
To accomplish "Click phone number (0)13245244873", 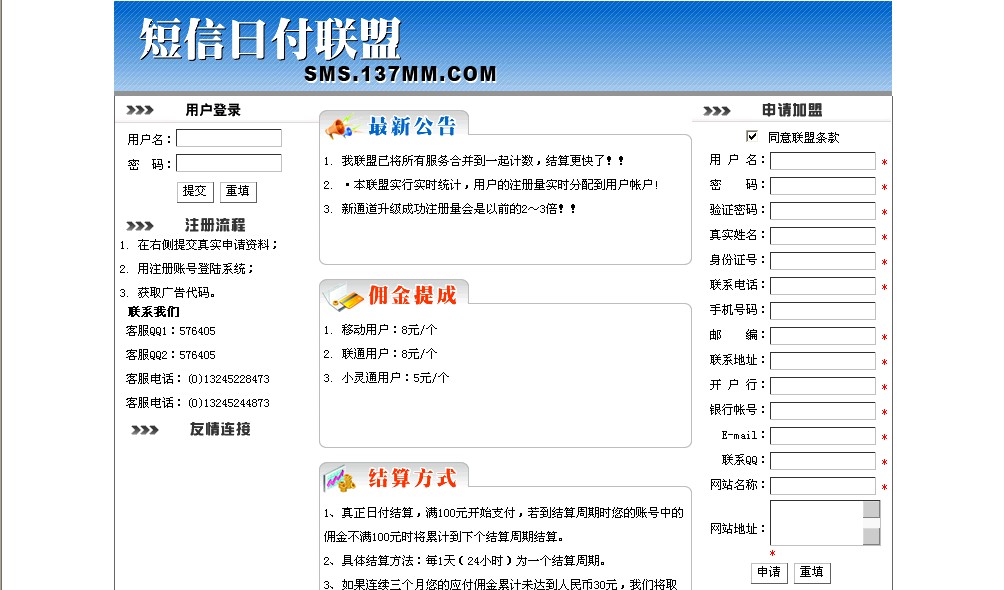I will (x=229, y=403).
